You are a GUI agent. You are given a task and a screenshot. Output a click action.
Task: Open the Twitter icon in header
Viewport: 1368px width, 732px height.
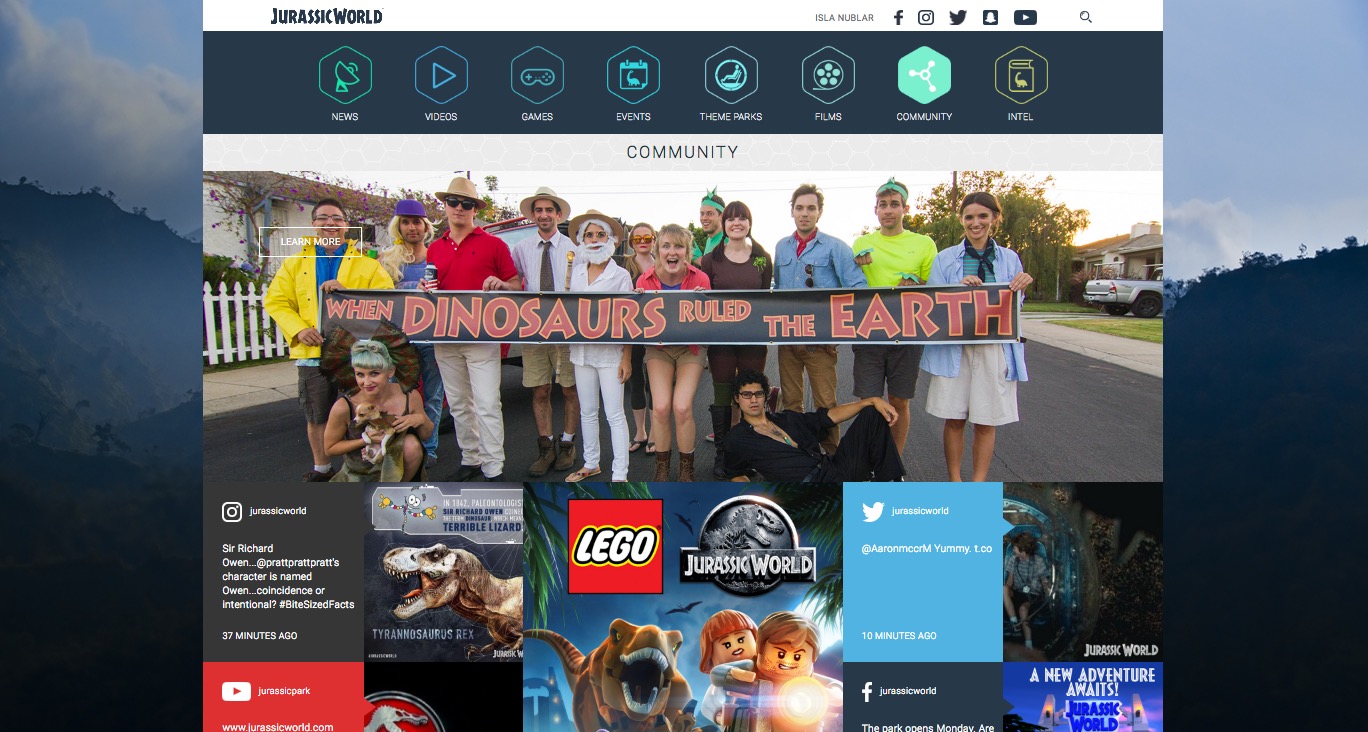958,17
